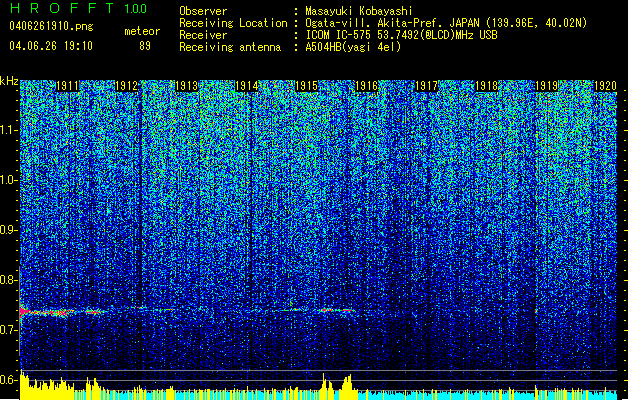Click the observer name Masayuki Kobayashi
This screenshot has width=629, height=400.
coord(359,11)
